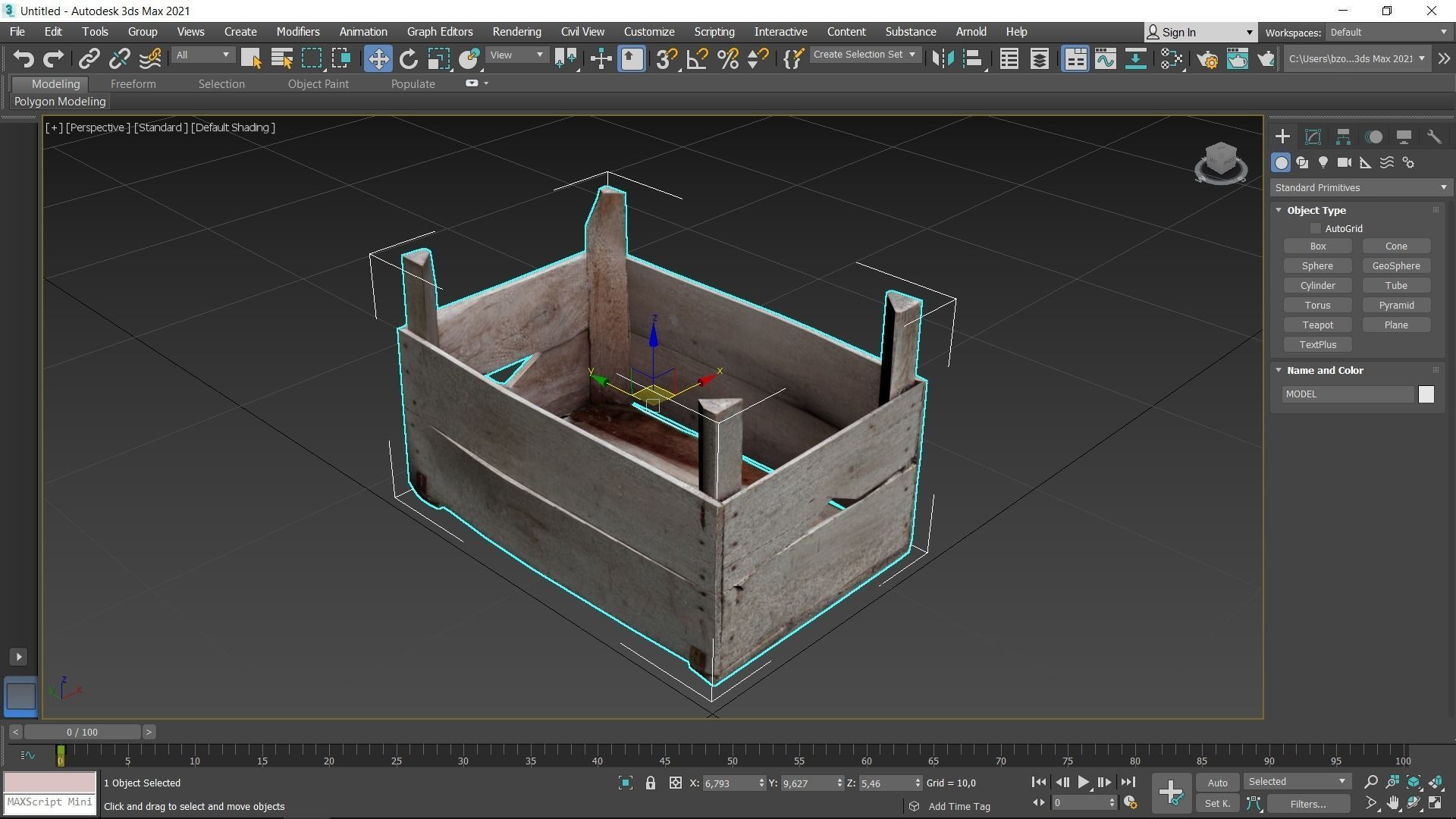The width and height of the screenshot is (1456, 819).
Task: Enable the AutoGrid checkbox
Action: [1316, 228]
